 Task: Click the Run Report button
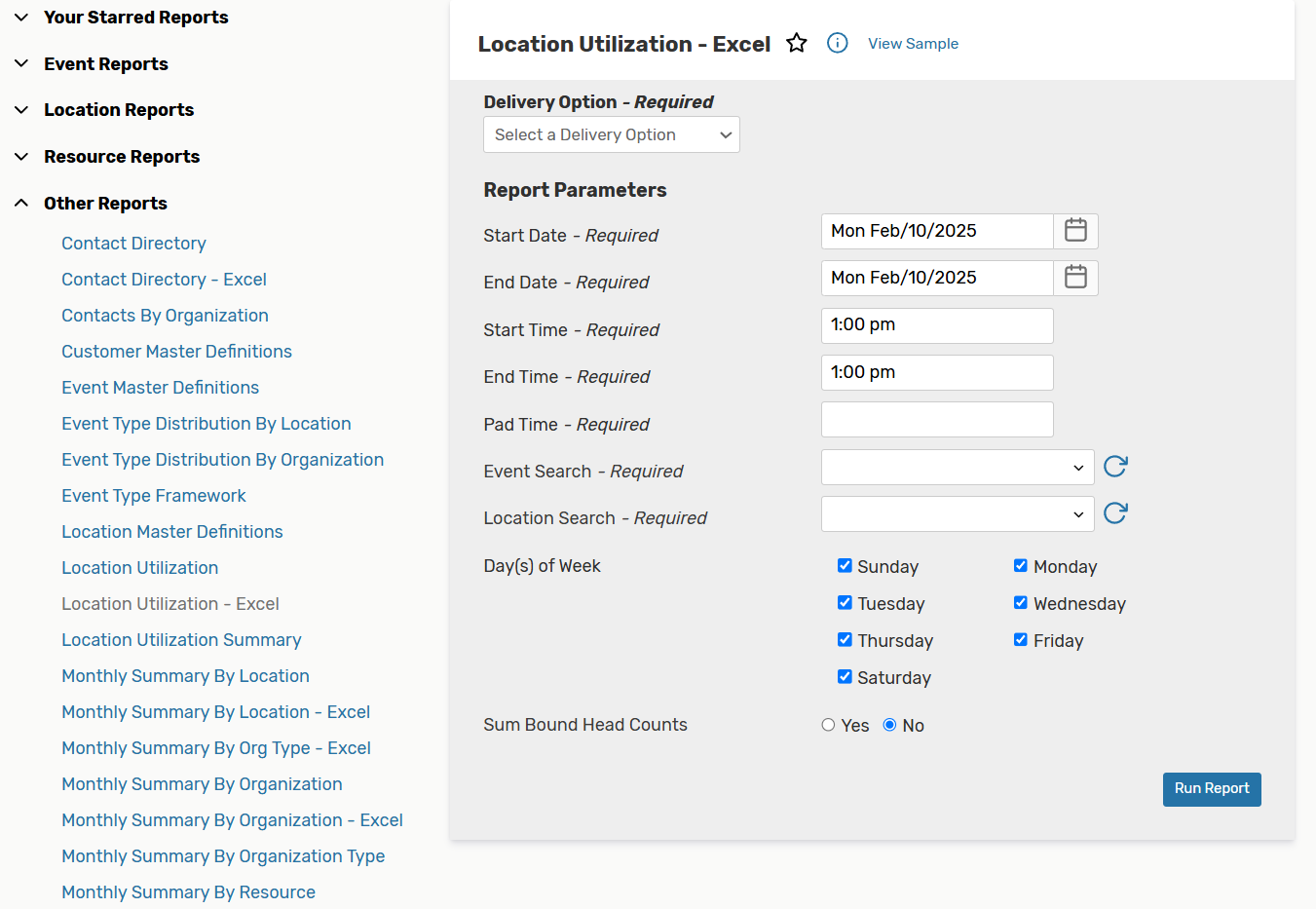[x=1212, y=789]
